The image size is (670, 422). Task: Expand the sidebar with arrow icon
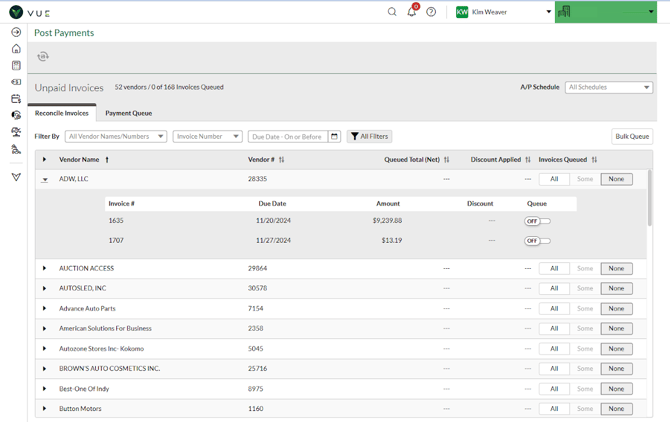click(x=16, y=32)
